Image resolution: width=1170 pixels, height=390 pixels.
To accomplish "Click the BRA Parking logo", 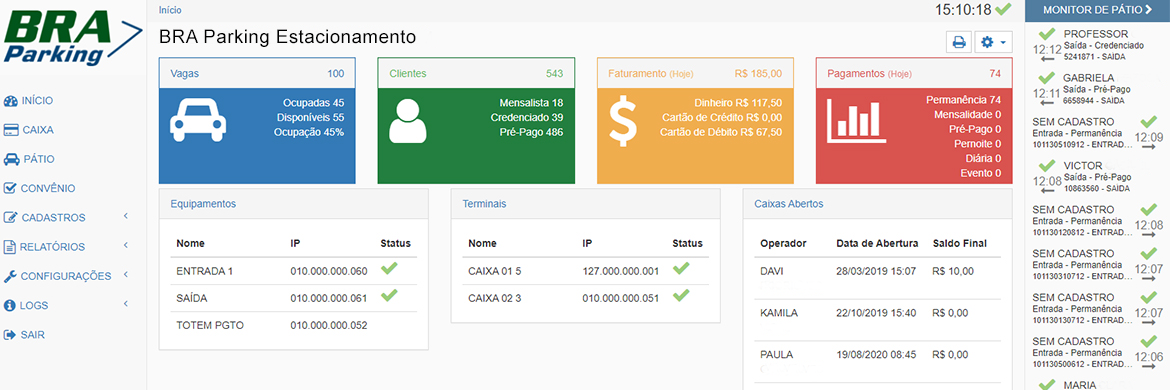I will (72, 37).
